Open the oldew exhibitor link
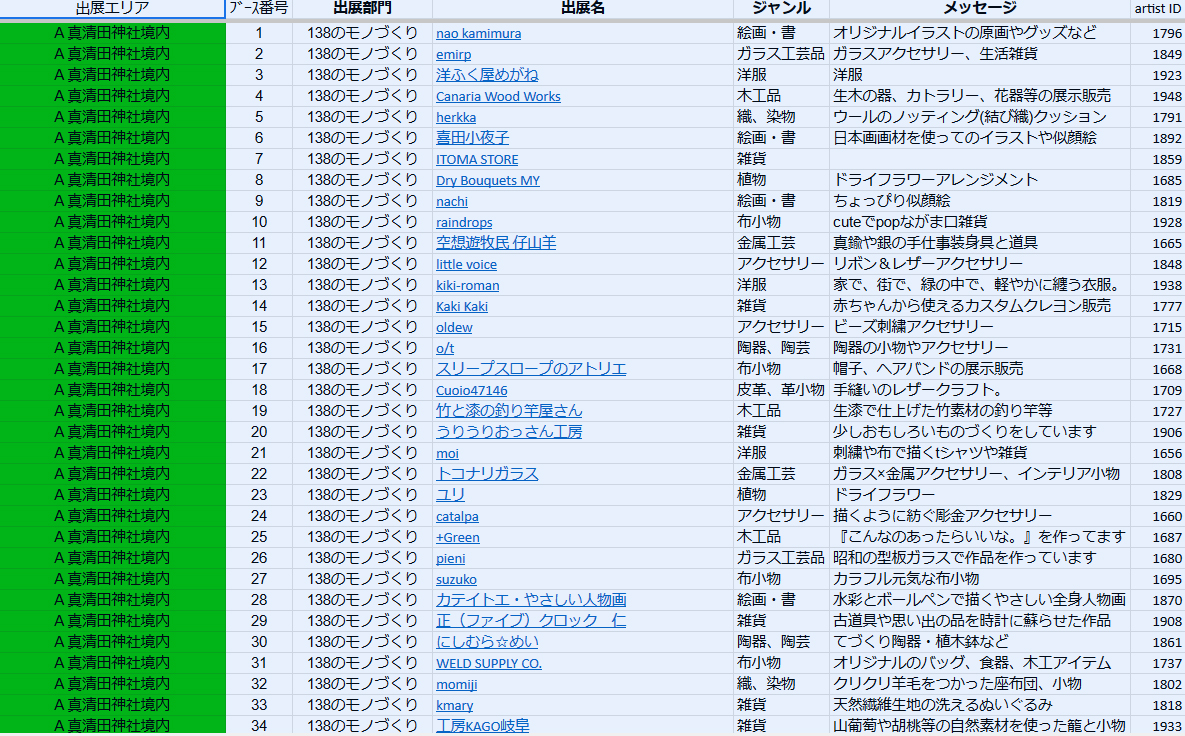1185x736 pixels. (453, 327)
